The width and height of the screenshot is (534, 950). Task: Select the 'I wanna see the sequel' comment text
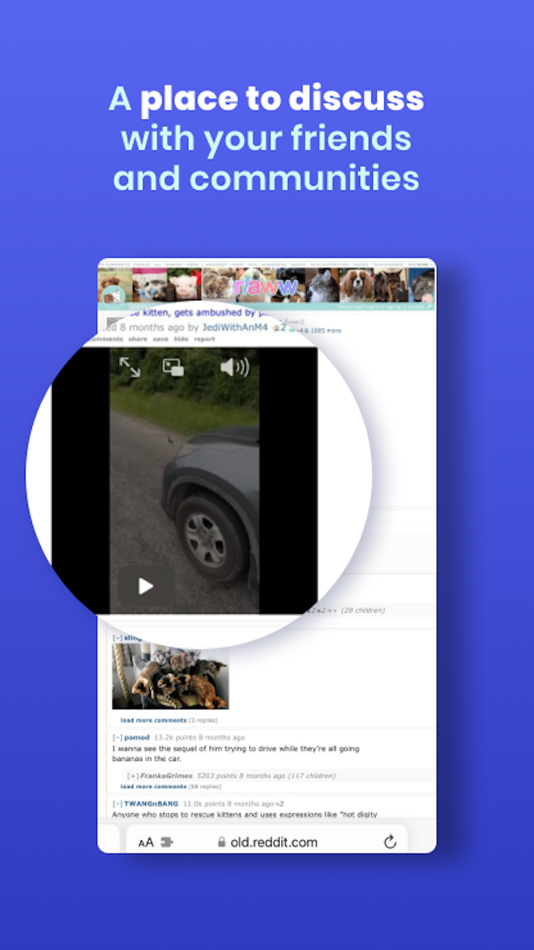pyautogui.click(x=235, y=754)
